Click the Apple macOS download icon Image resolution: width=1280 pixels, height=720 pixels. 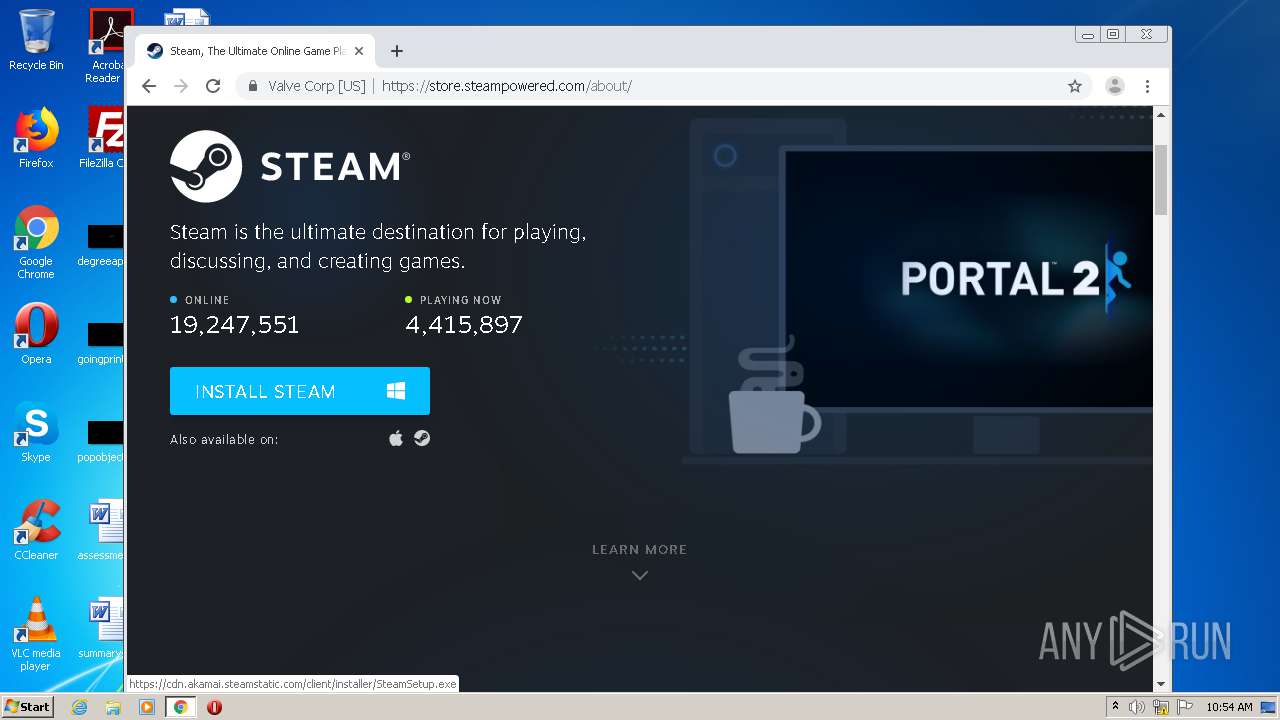click(x=396, y=438)
